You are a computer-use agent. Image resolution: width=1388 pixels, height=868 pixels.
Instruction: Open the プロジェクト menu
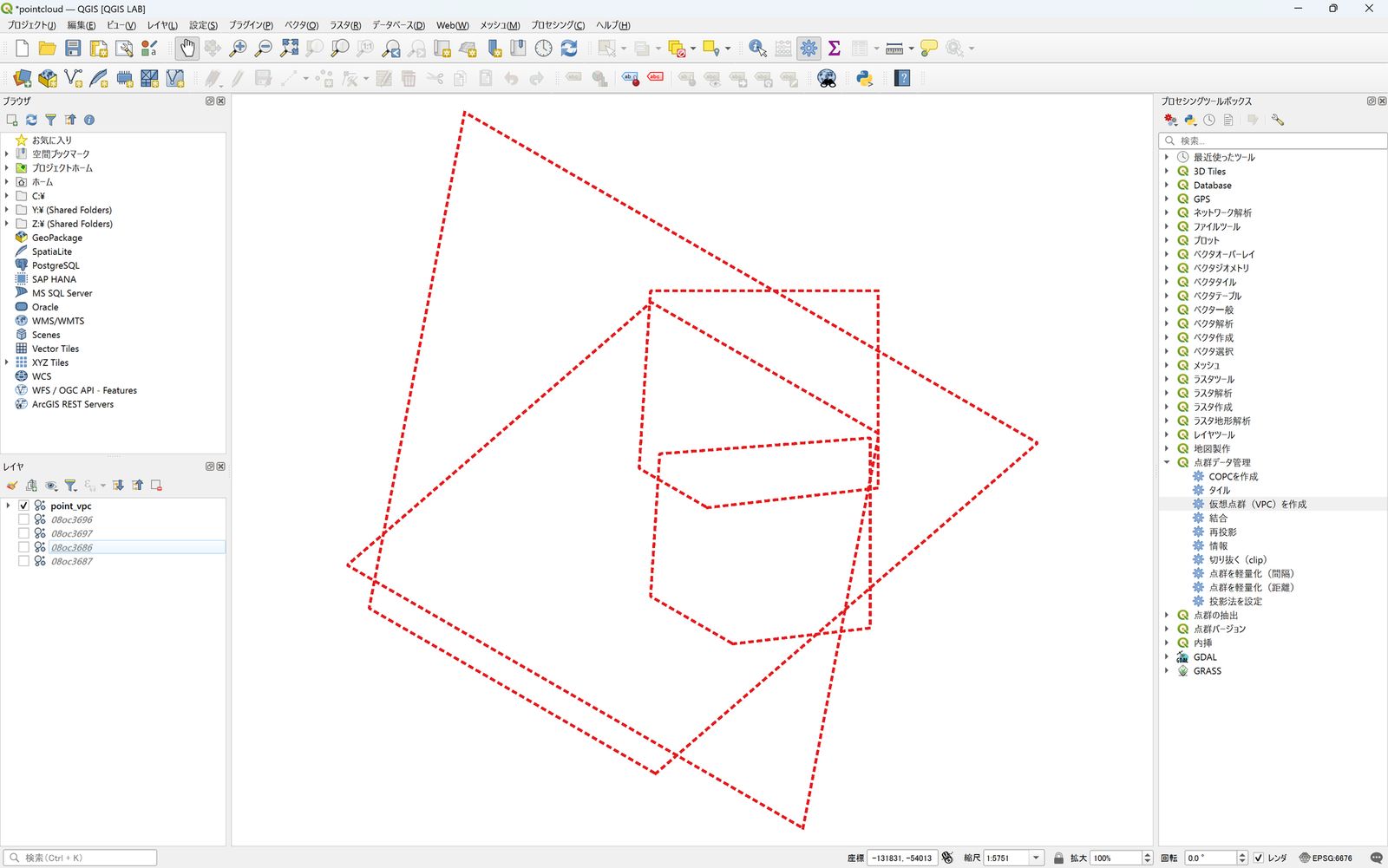pyautogui.click(x=31, y=25)
